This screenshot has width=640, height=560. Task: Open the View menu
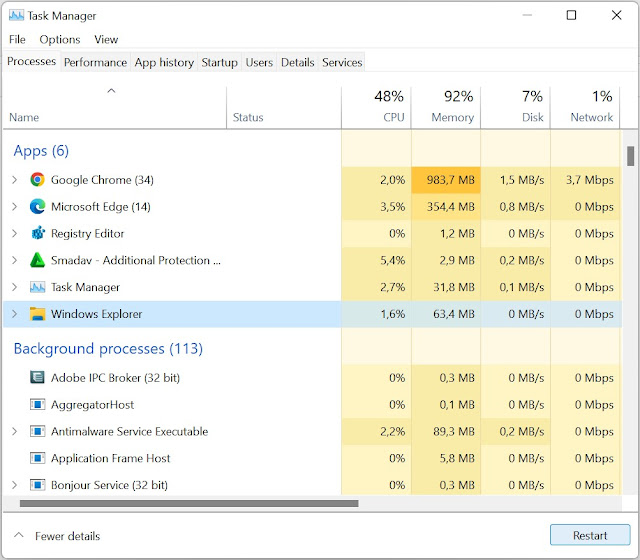[x=106, y=39]
